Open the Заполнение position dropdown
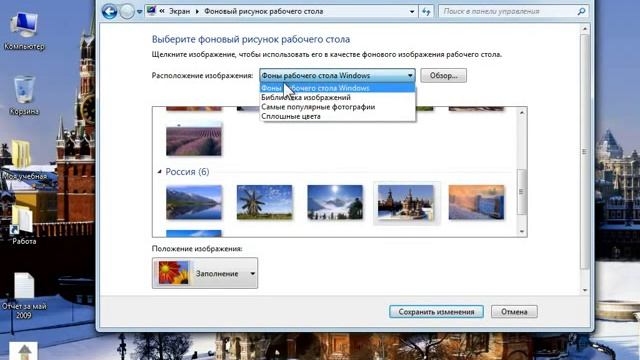 205,273
